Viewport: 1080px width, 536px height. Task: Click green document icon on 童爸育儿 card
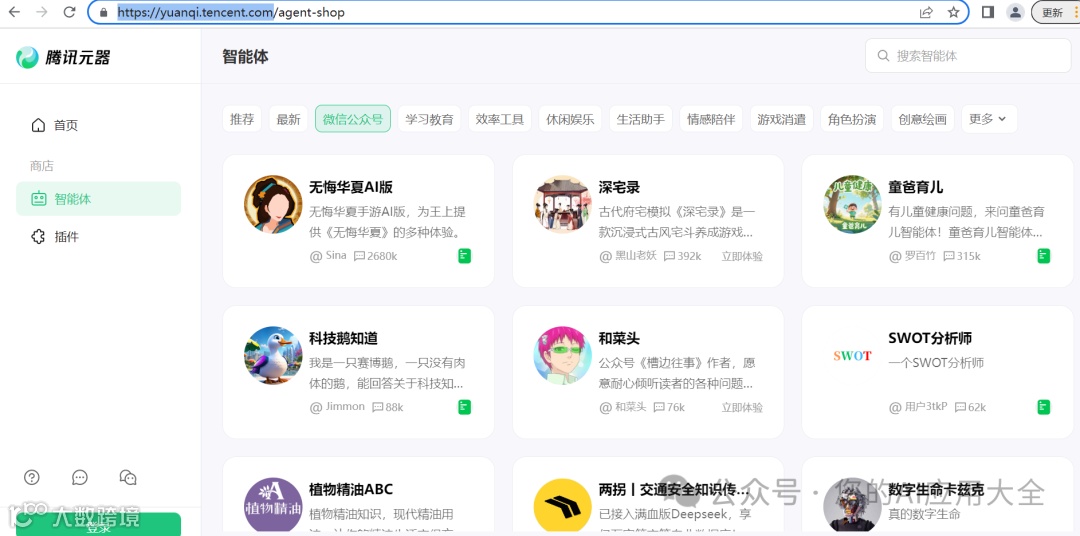point(1044,256)
